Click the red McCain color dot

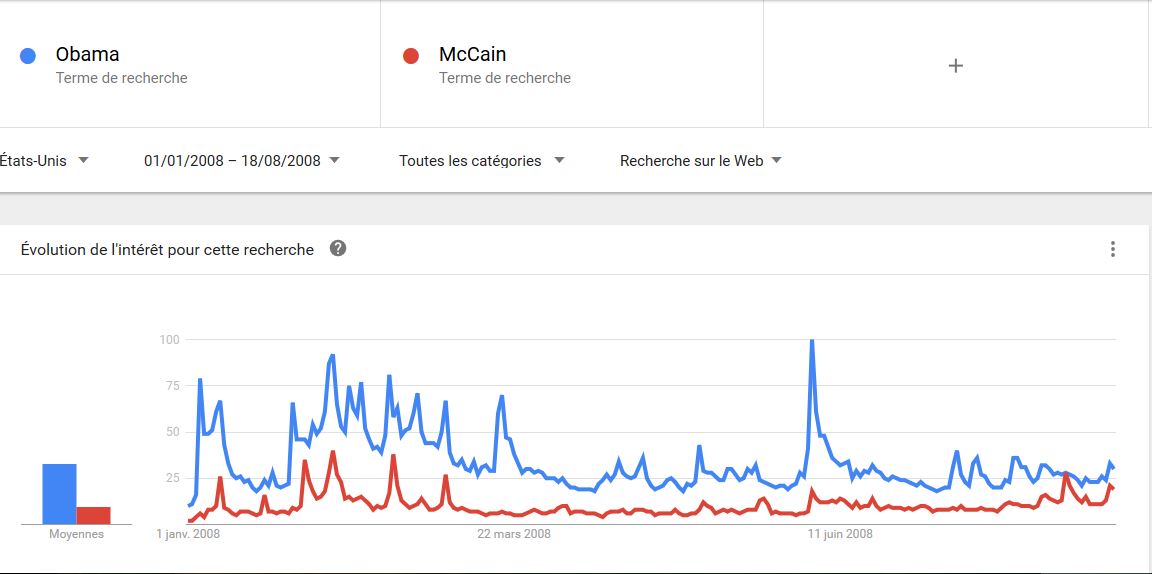click(x=411, y=56)
